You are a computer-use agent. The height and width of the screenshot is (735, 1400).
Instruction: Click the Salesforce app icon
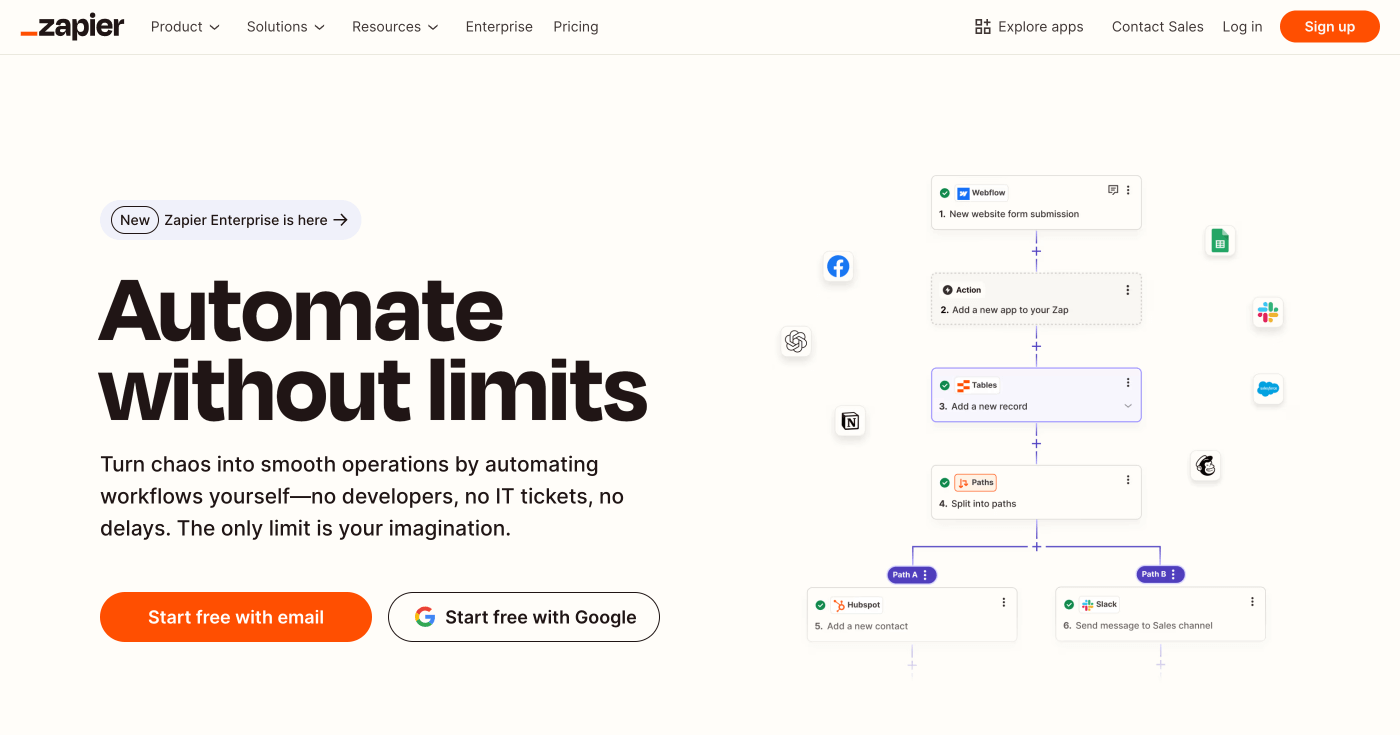pos(1268,389)
